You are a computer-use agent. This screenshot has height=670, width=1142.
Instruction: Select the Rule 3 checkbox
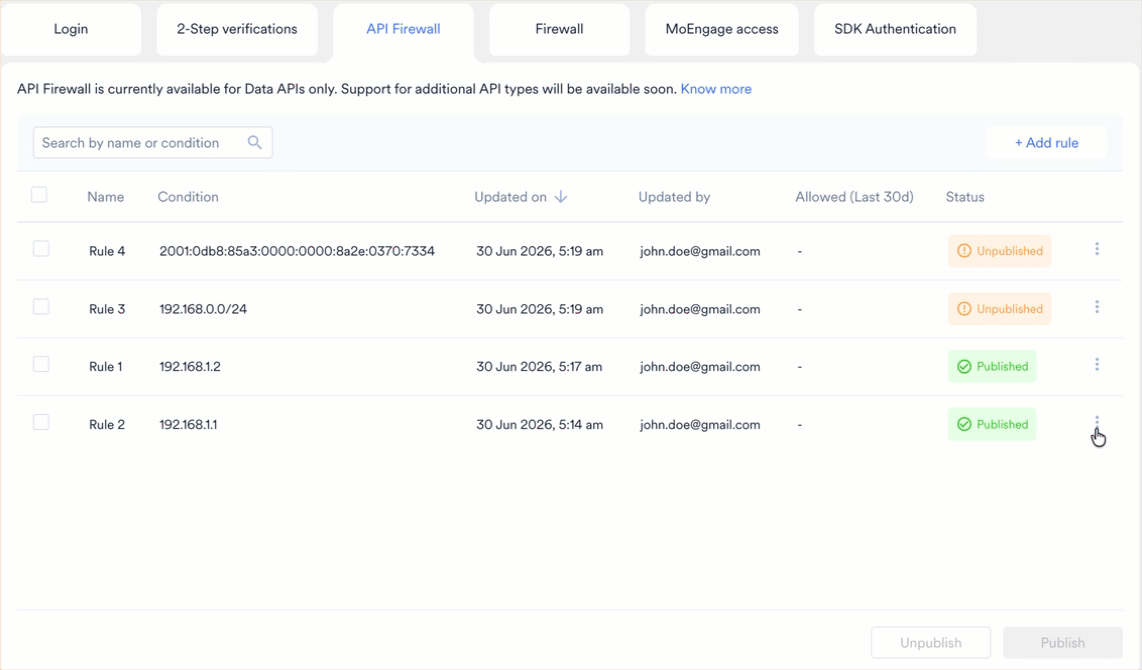pos(41,307)
